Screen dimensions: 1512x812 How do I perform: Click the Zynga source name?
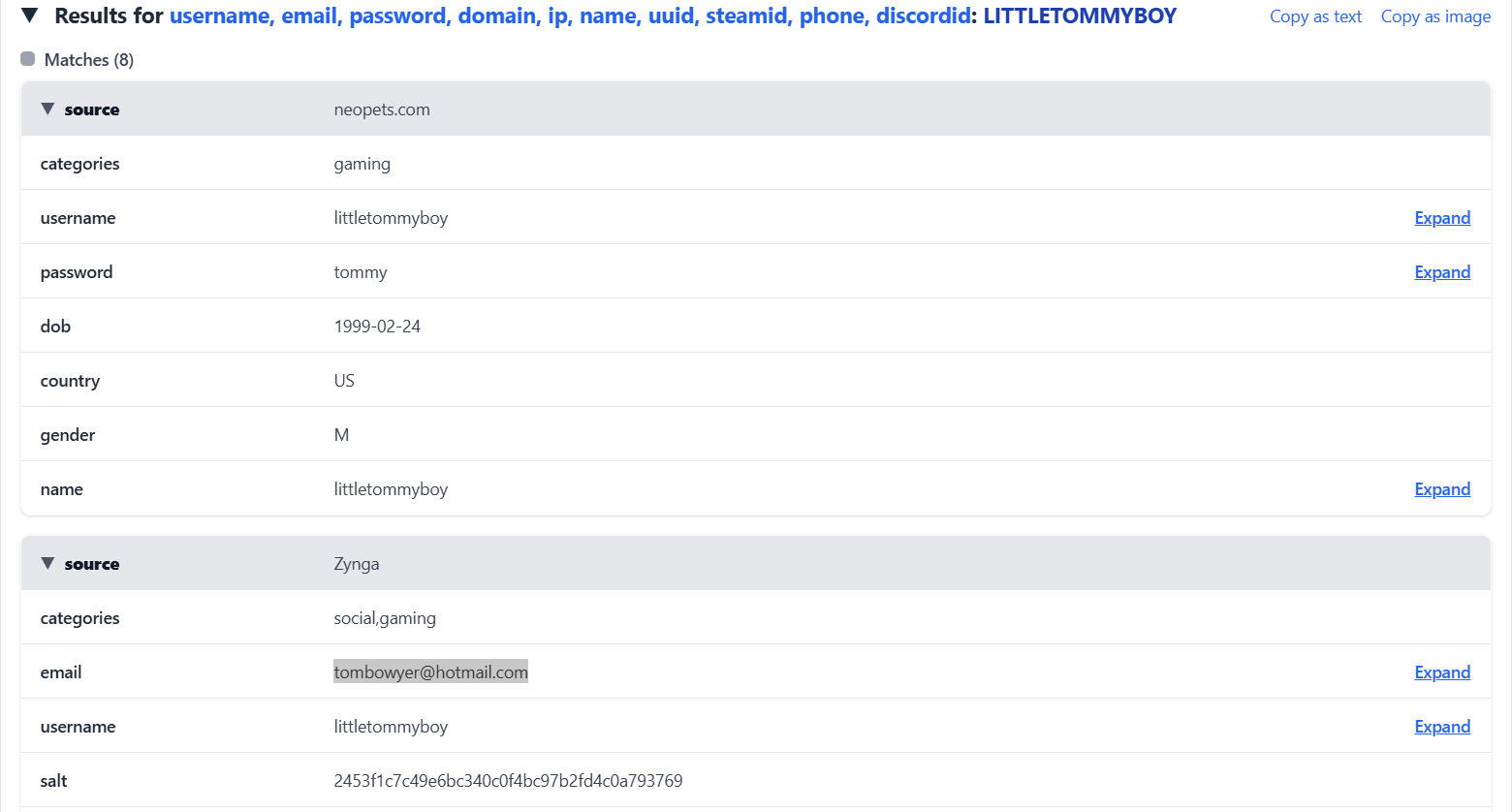point(357,564)
